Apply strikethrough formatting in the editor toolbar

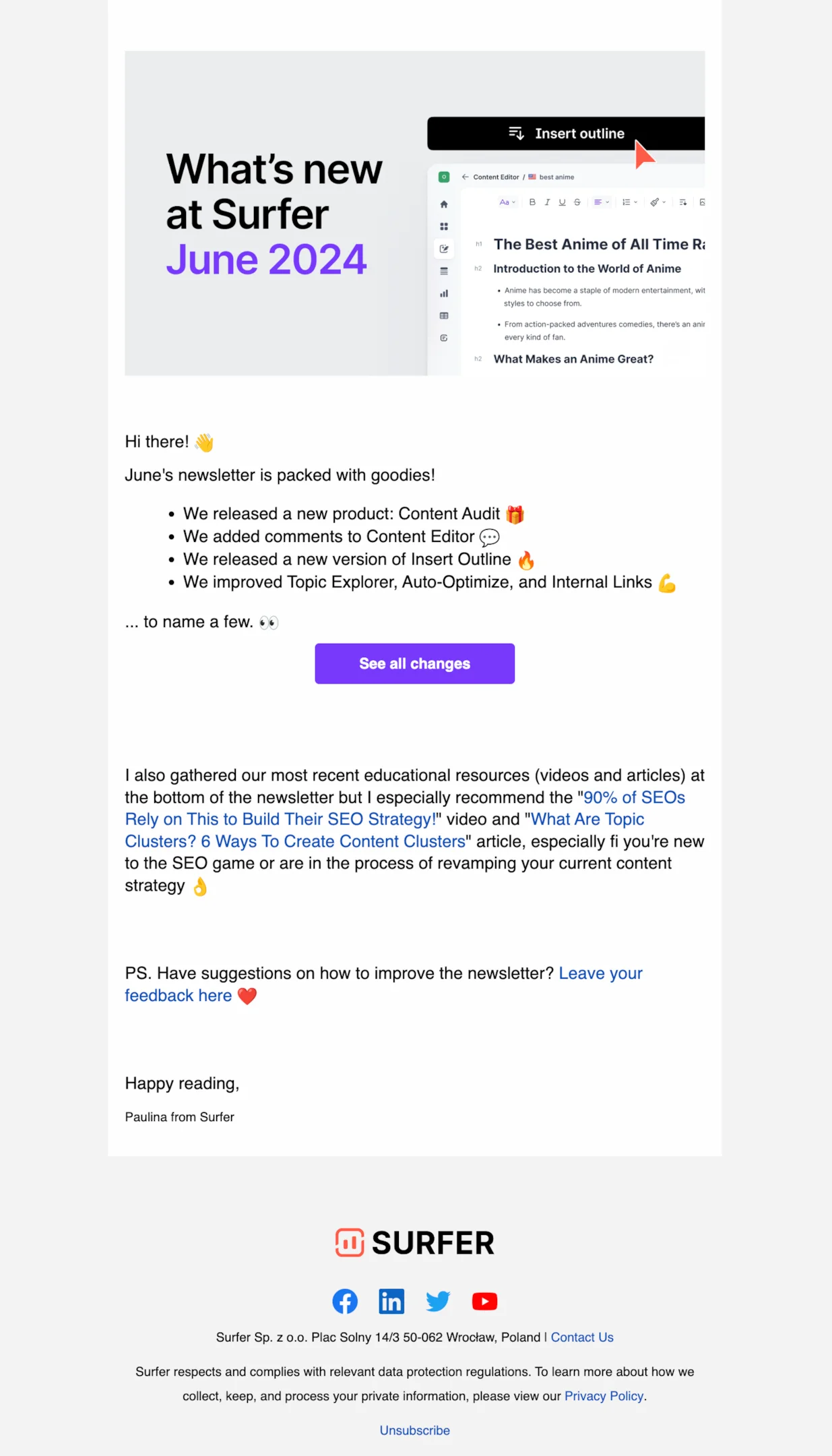coord(577,202)
